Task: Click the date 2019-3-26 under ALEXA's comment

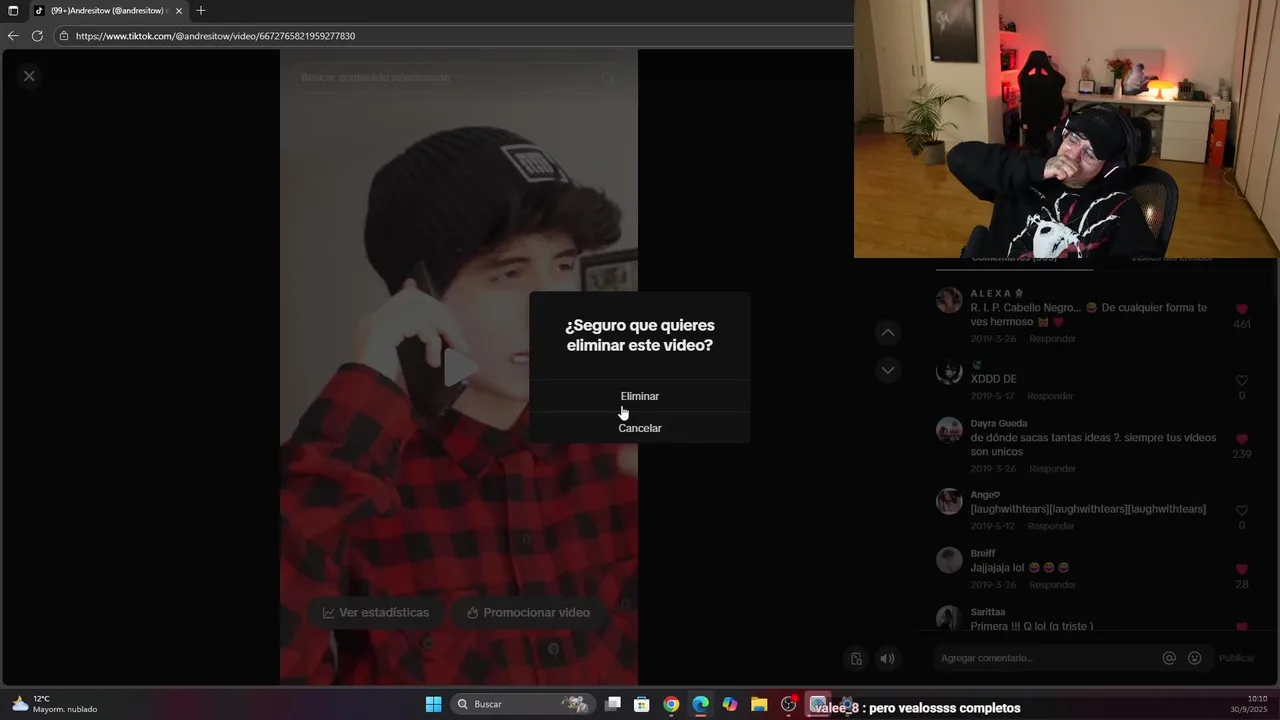Action: click(x=993, y=339)
